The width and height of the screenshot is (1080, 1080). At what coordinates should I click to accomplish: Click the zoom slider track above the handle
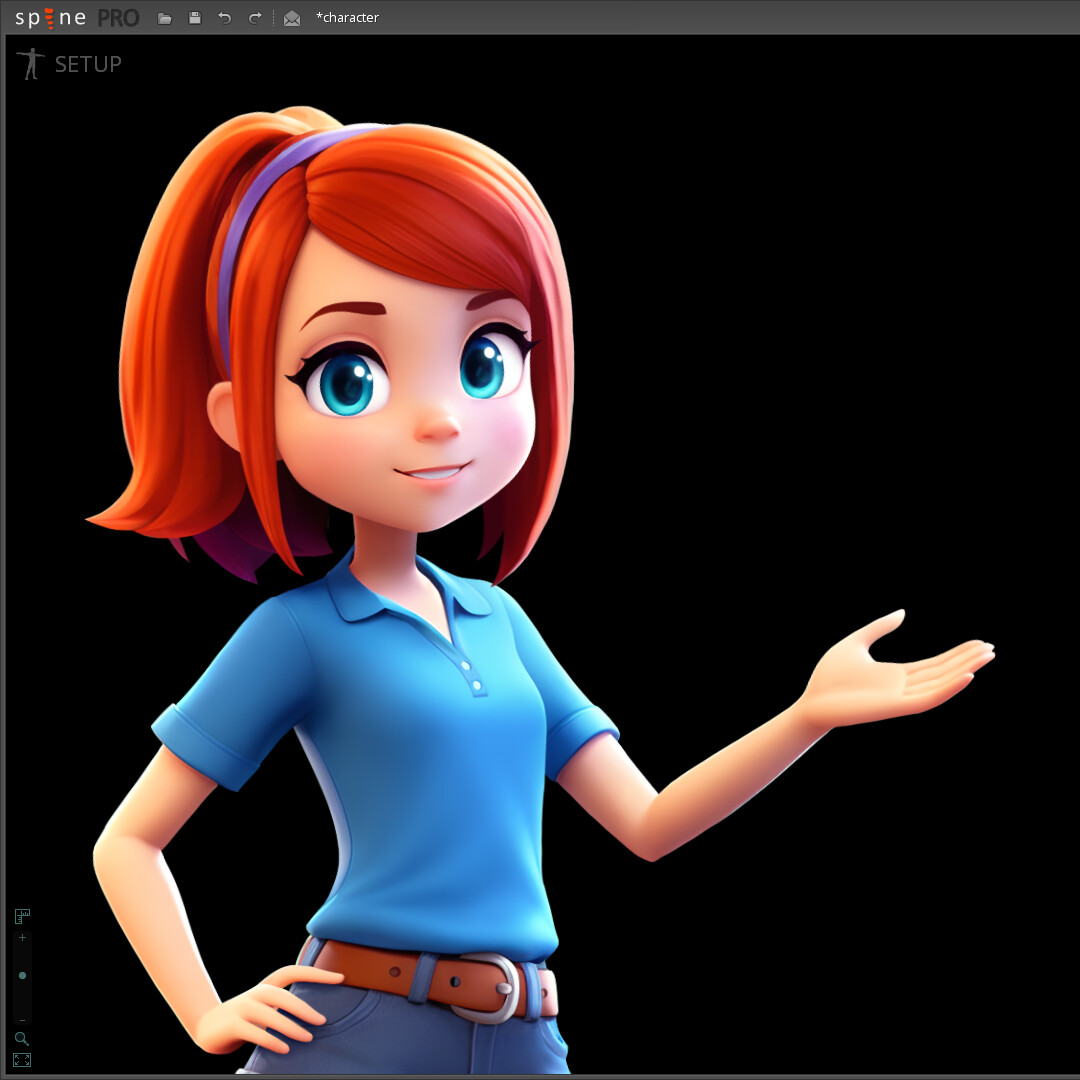click(22, 955)
